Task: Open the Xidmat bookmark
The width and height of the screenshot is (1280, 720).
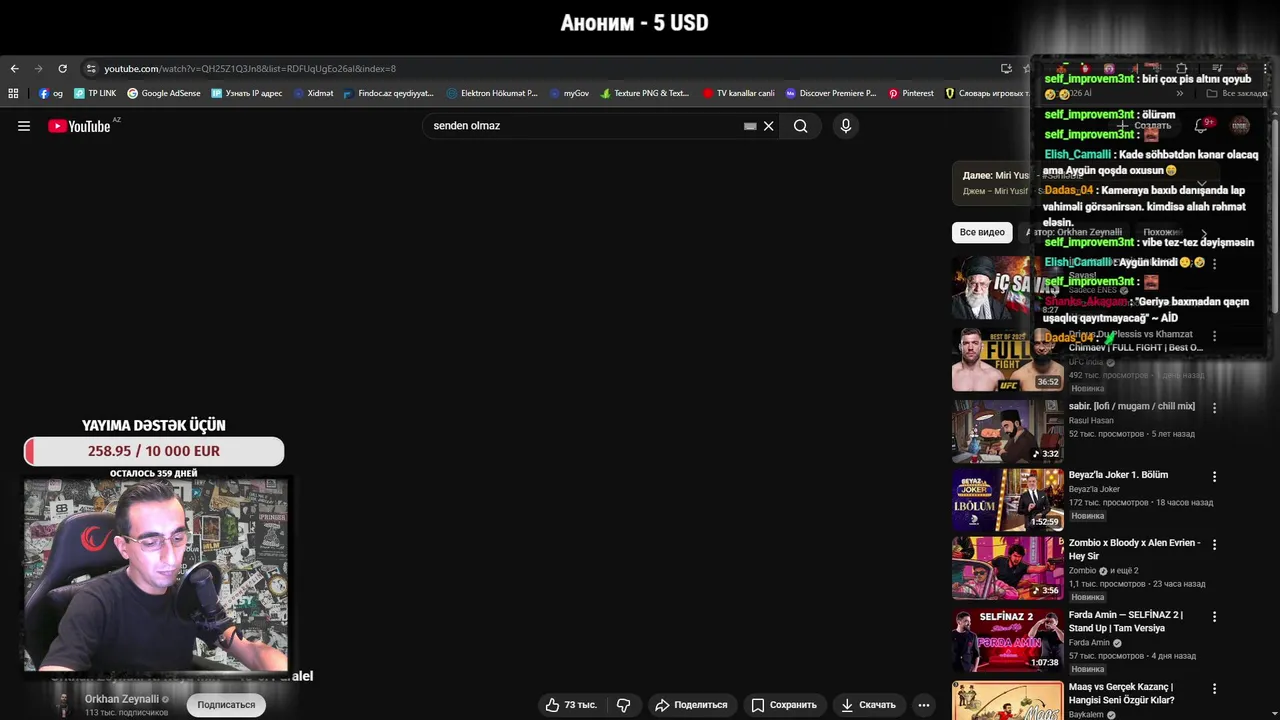Action: click(314, 93)
